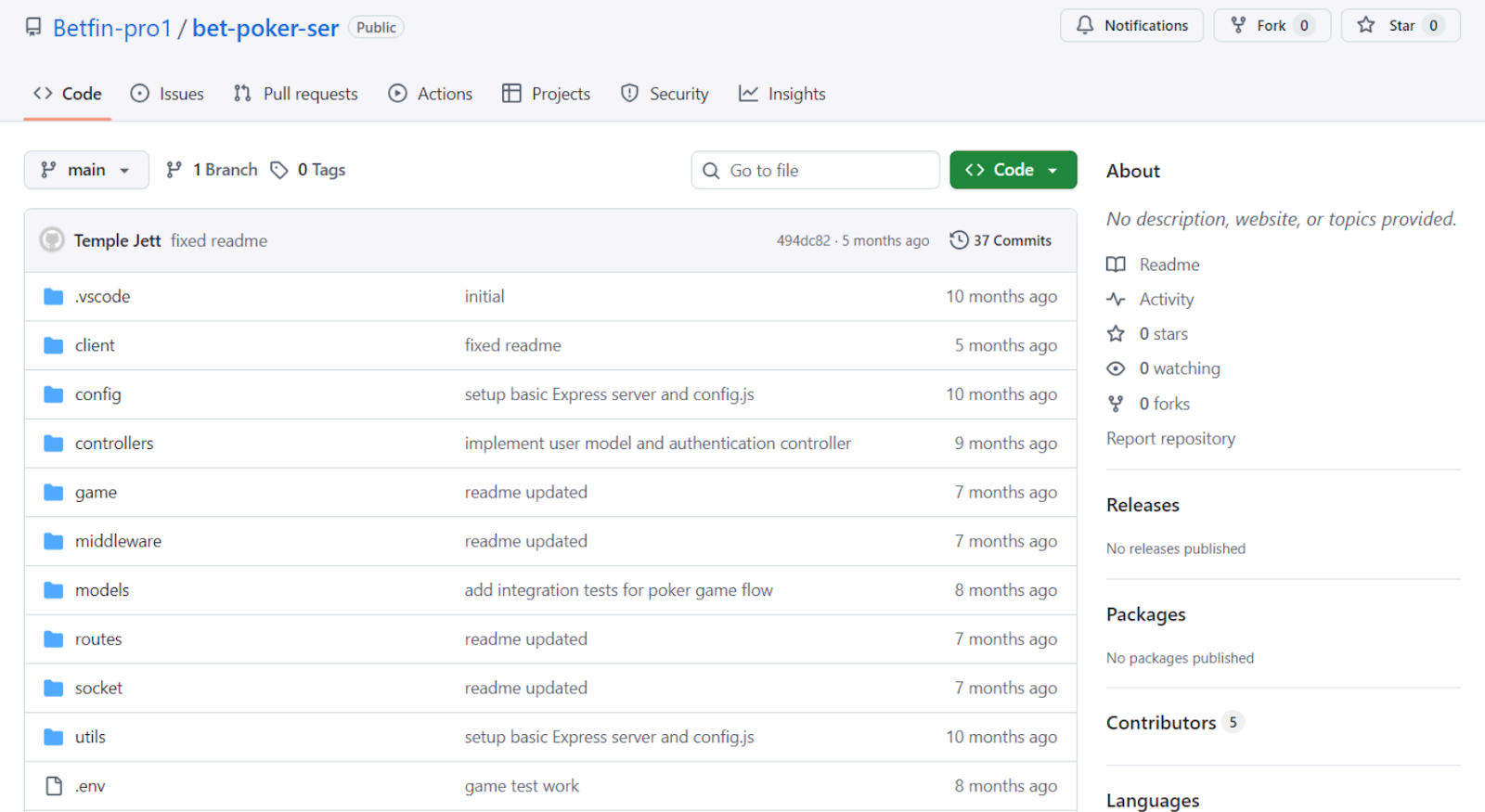Open the Security tab
1485x812 pixels.
(665, 94)
